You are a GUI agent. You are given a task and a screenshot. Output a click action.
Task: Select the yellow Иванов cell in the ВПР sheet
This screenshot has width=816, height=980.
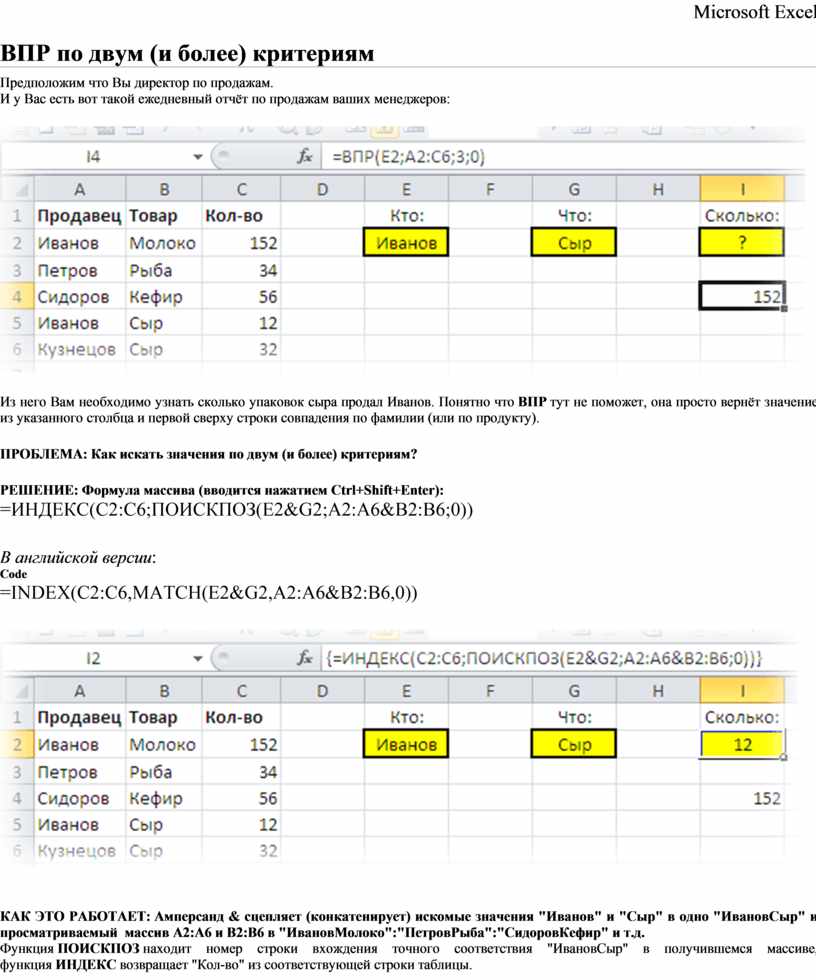tap(406, 242)
